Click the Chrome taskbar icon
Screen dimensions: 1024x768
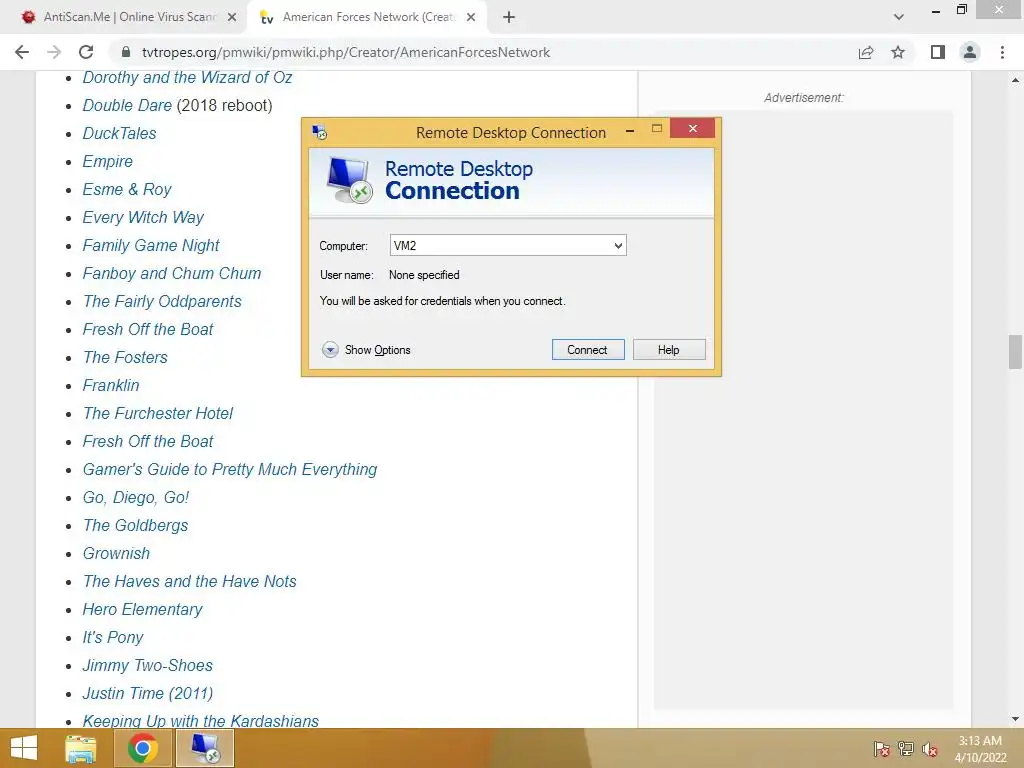142,748
